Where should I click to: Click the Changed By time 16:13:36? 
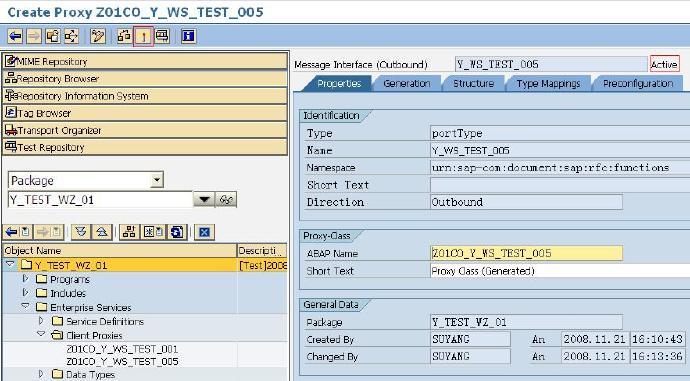(x=657, y=356)
